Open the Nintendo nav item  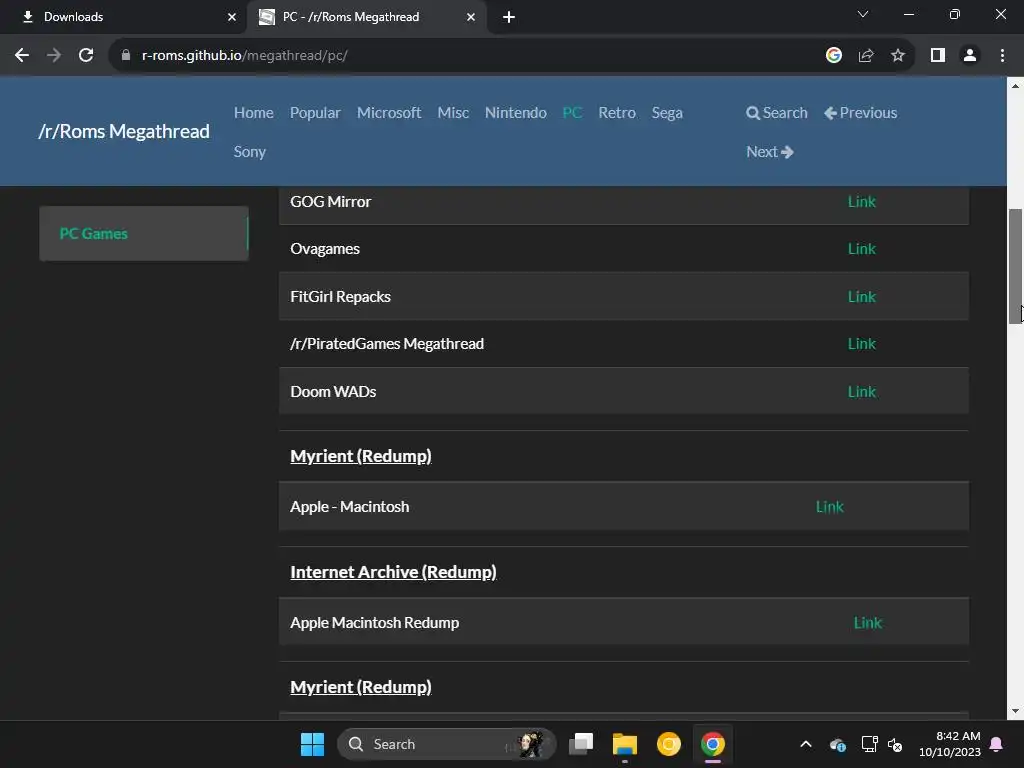515,113
